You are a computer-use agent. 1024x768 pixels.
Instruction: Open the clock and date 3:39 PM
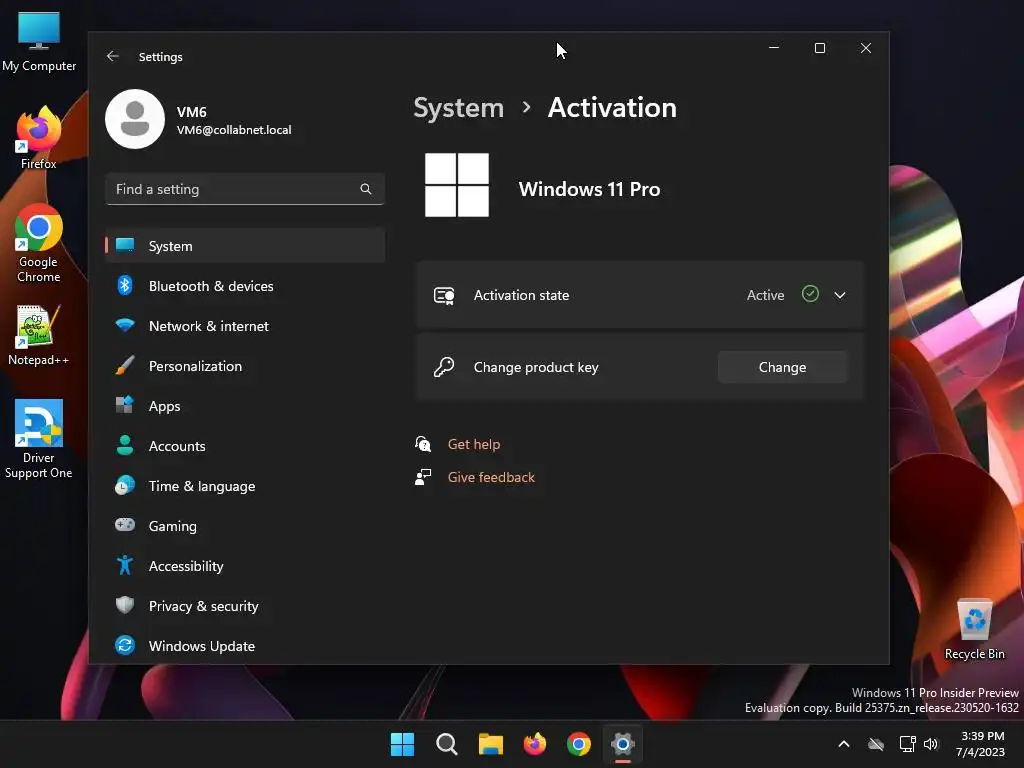pyautogui.click(x=981, y=744)
